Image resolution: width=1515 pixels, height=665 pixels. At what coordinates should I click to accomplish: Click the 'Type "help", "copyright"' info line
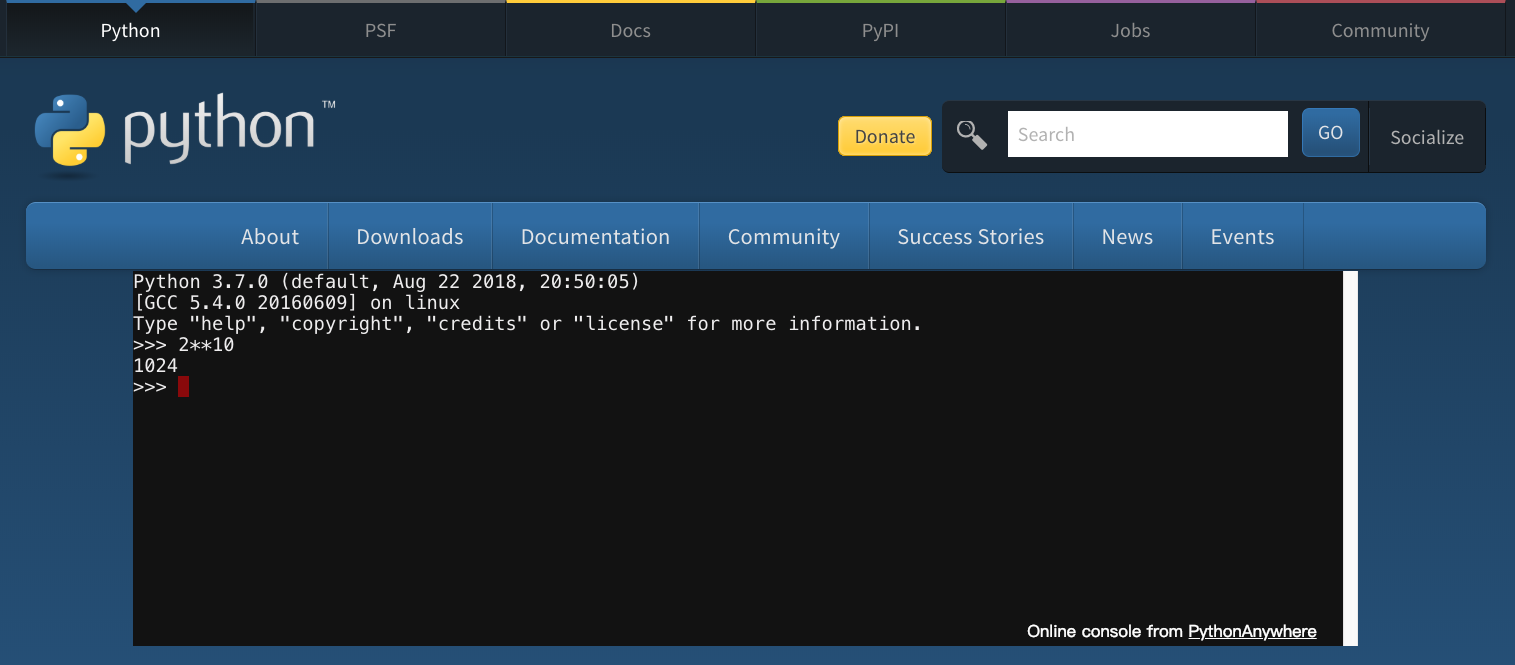pyautogui.click(x=527, y=324)
